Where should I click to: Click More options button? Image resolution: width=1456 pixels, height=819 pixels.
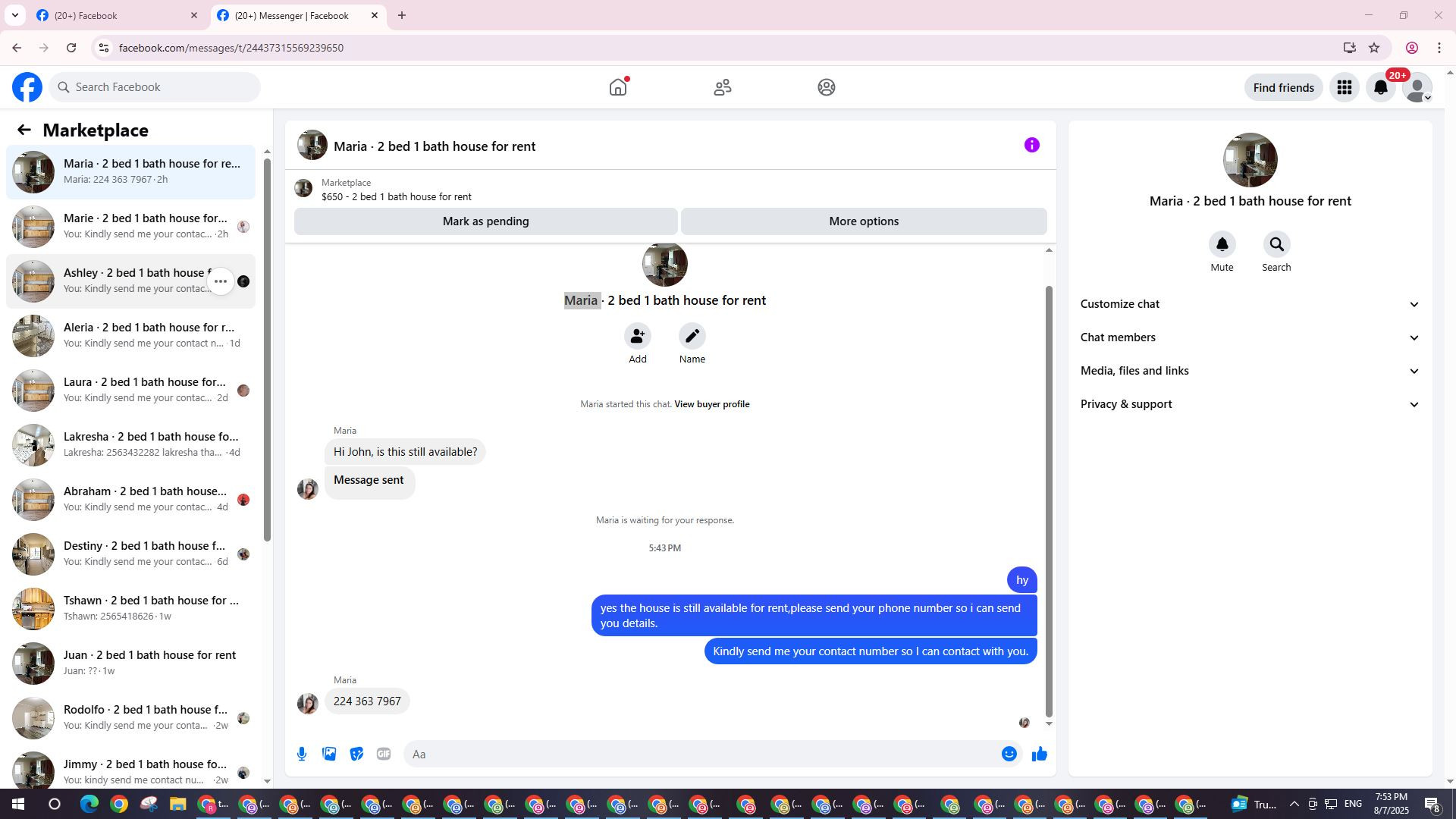[864, 221]
